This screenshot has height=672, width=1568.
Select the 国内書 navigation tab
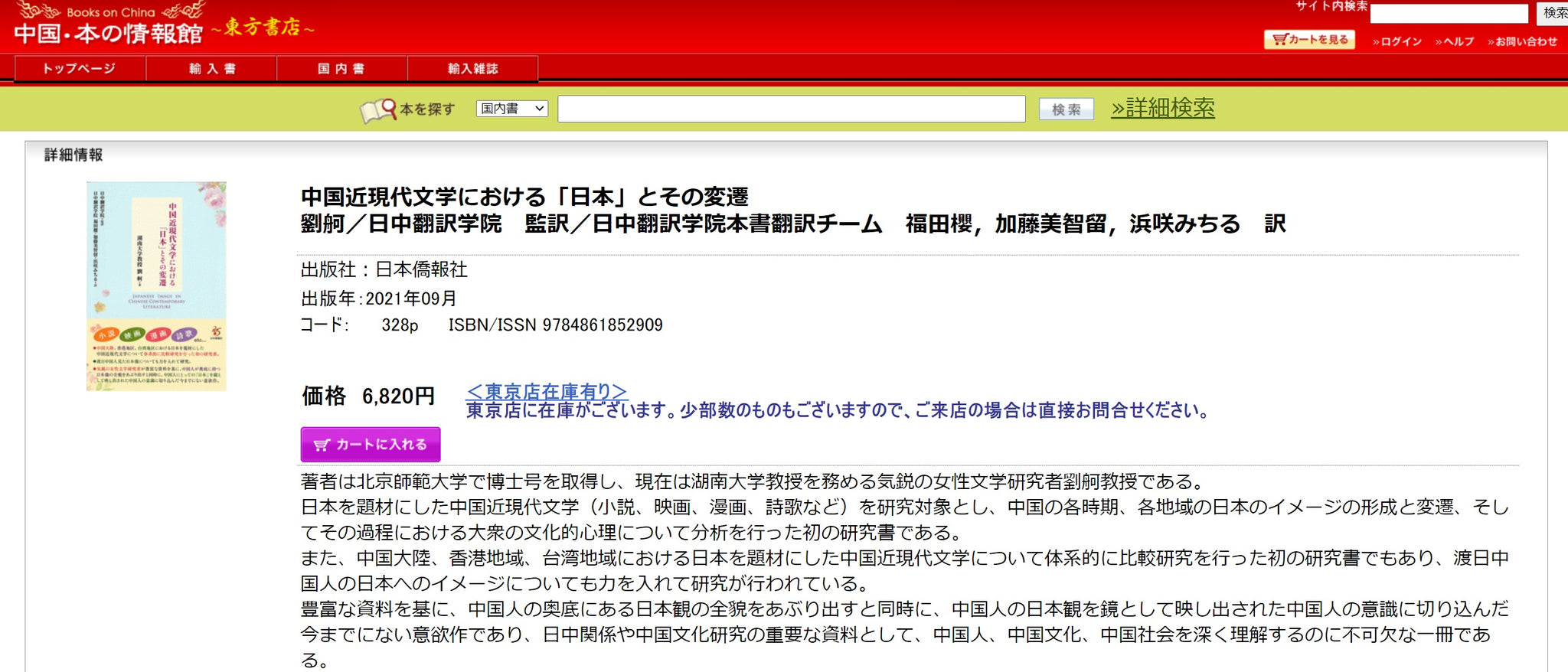(x=341, y=69)
